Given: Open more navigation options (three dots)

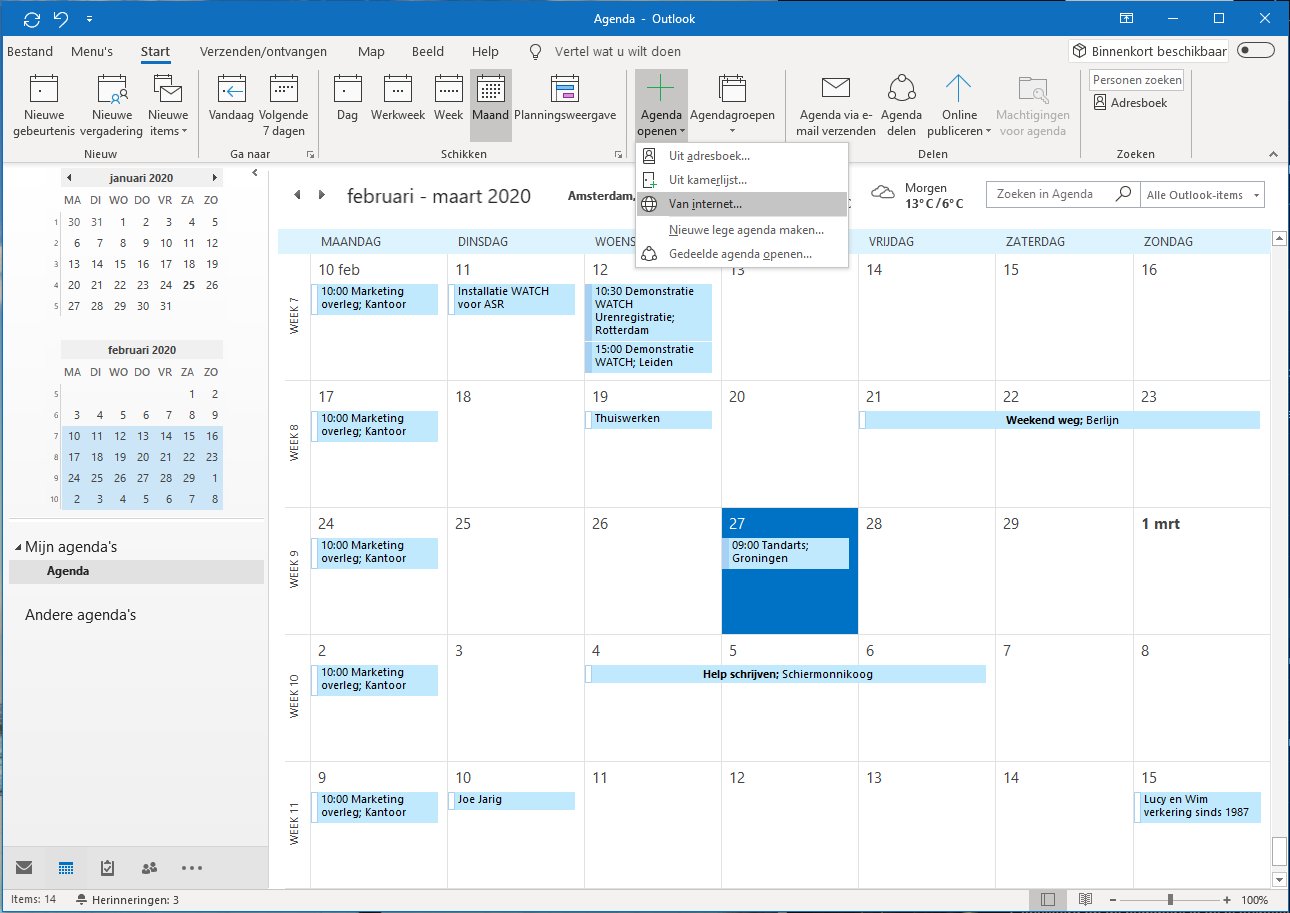Looking at the screenshot, I should [192, 867].
